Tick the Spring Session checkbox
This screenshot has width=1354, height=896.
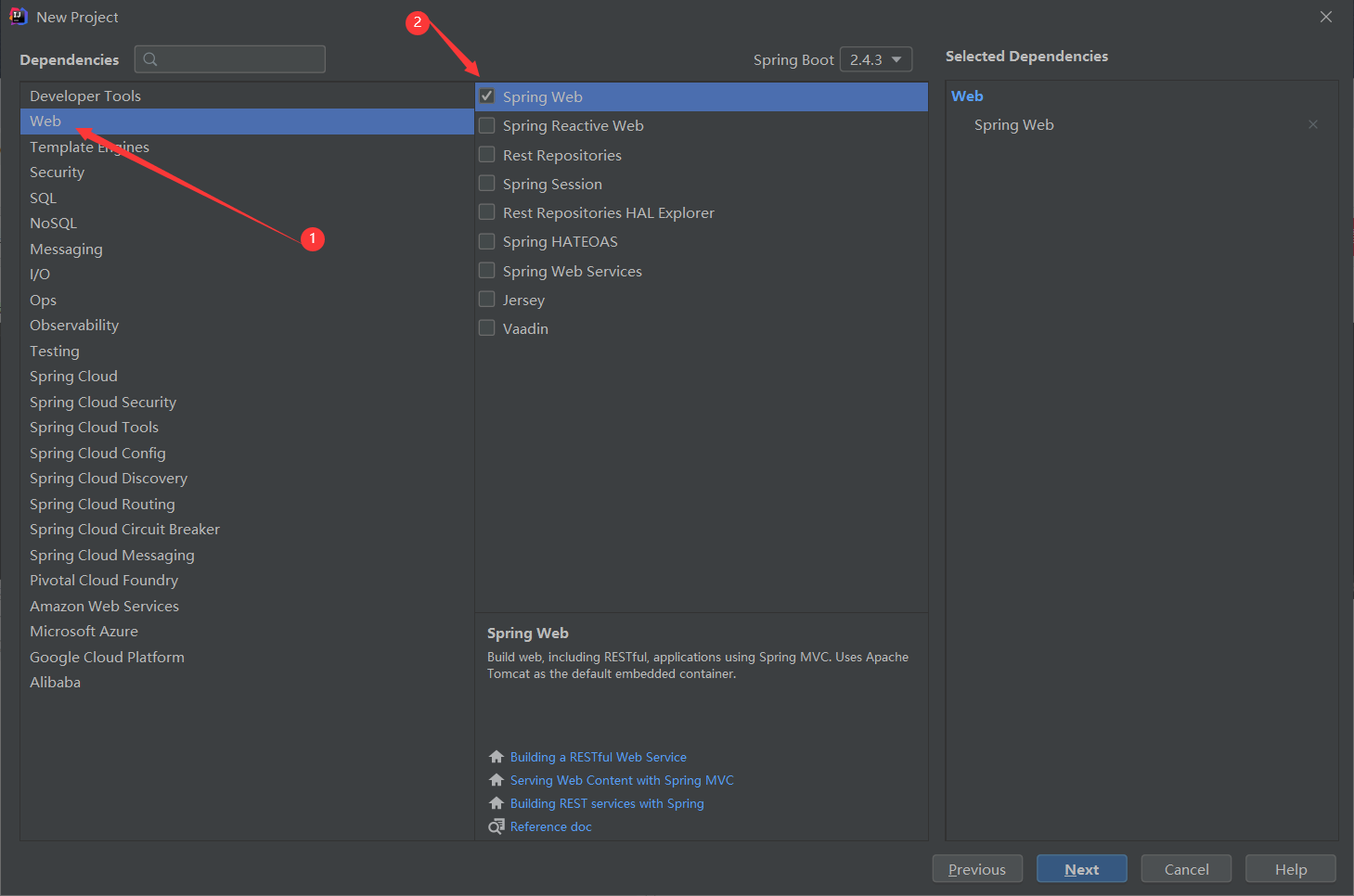pyautogui.click(x=486, y=183)
